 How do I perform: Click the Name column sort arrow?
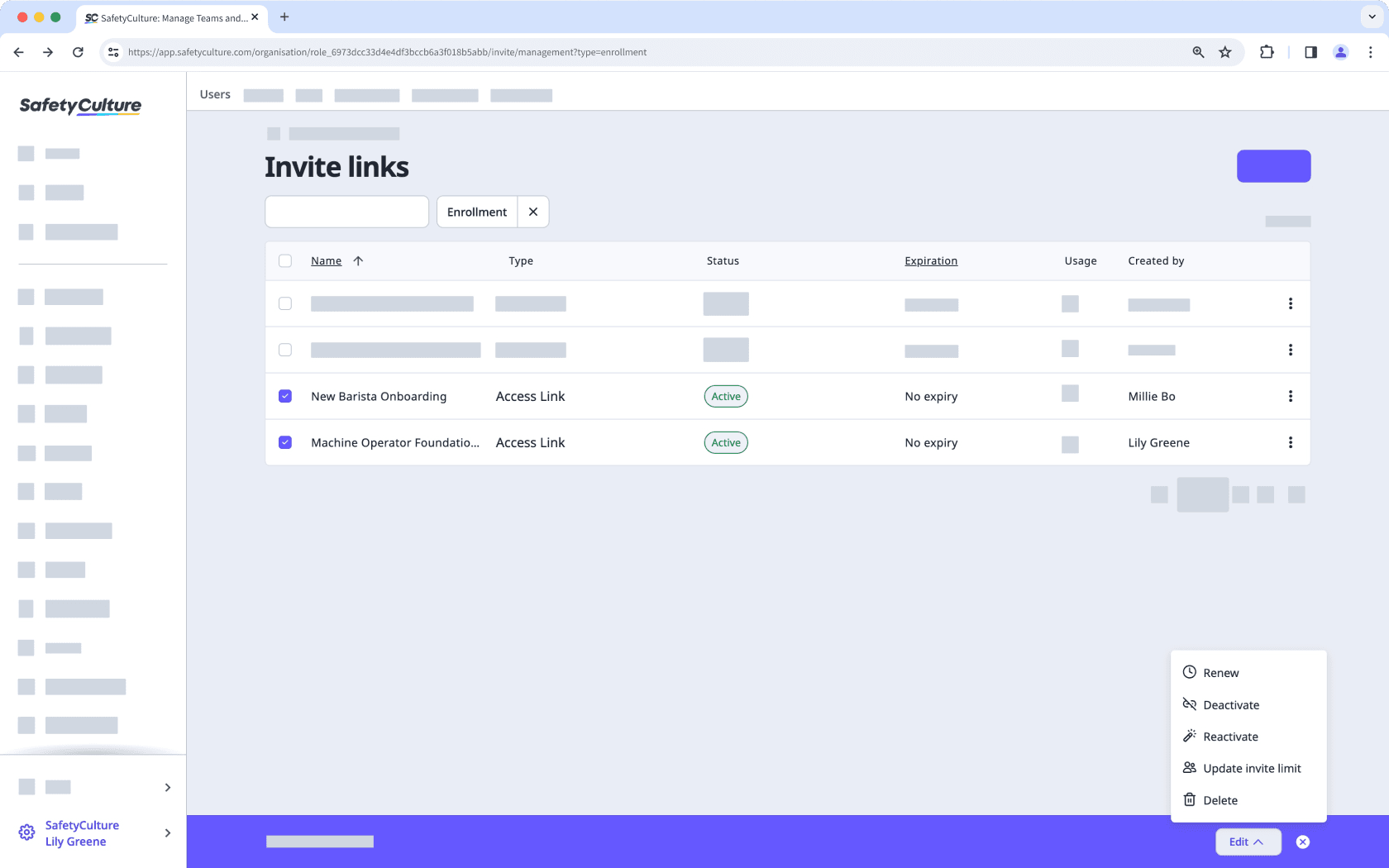point(359,260)
